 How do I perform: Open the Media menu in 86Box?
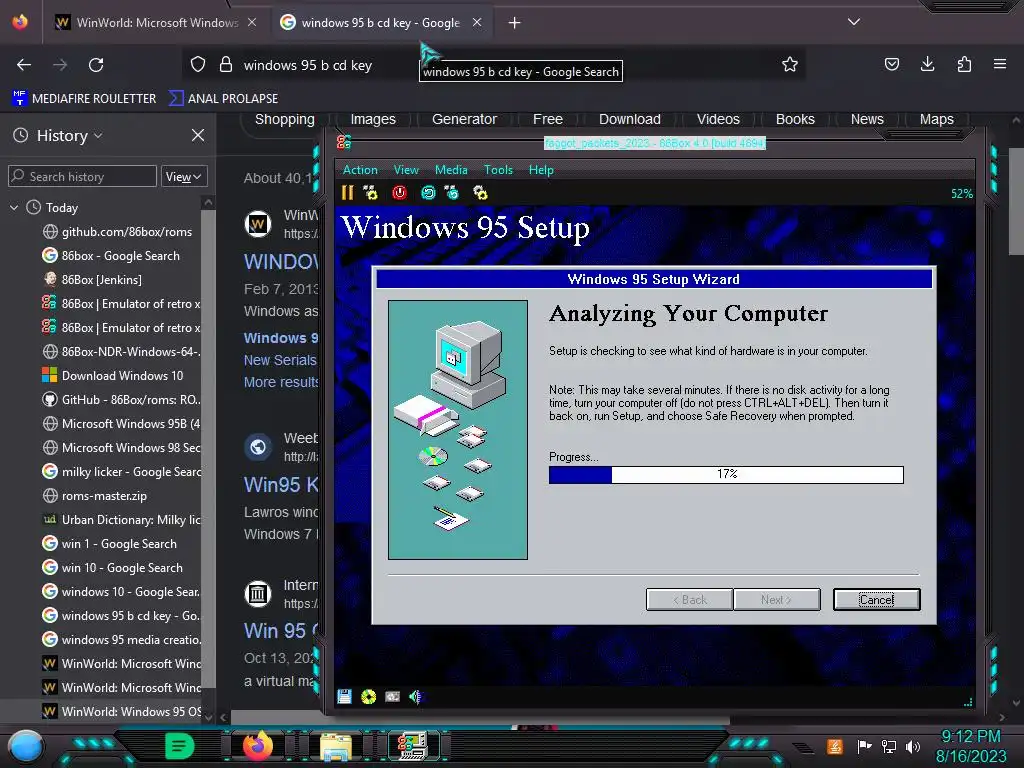451,170
